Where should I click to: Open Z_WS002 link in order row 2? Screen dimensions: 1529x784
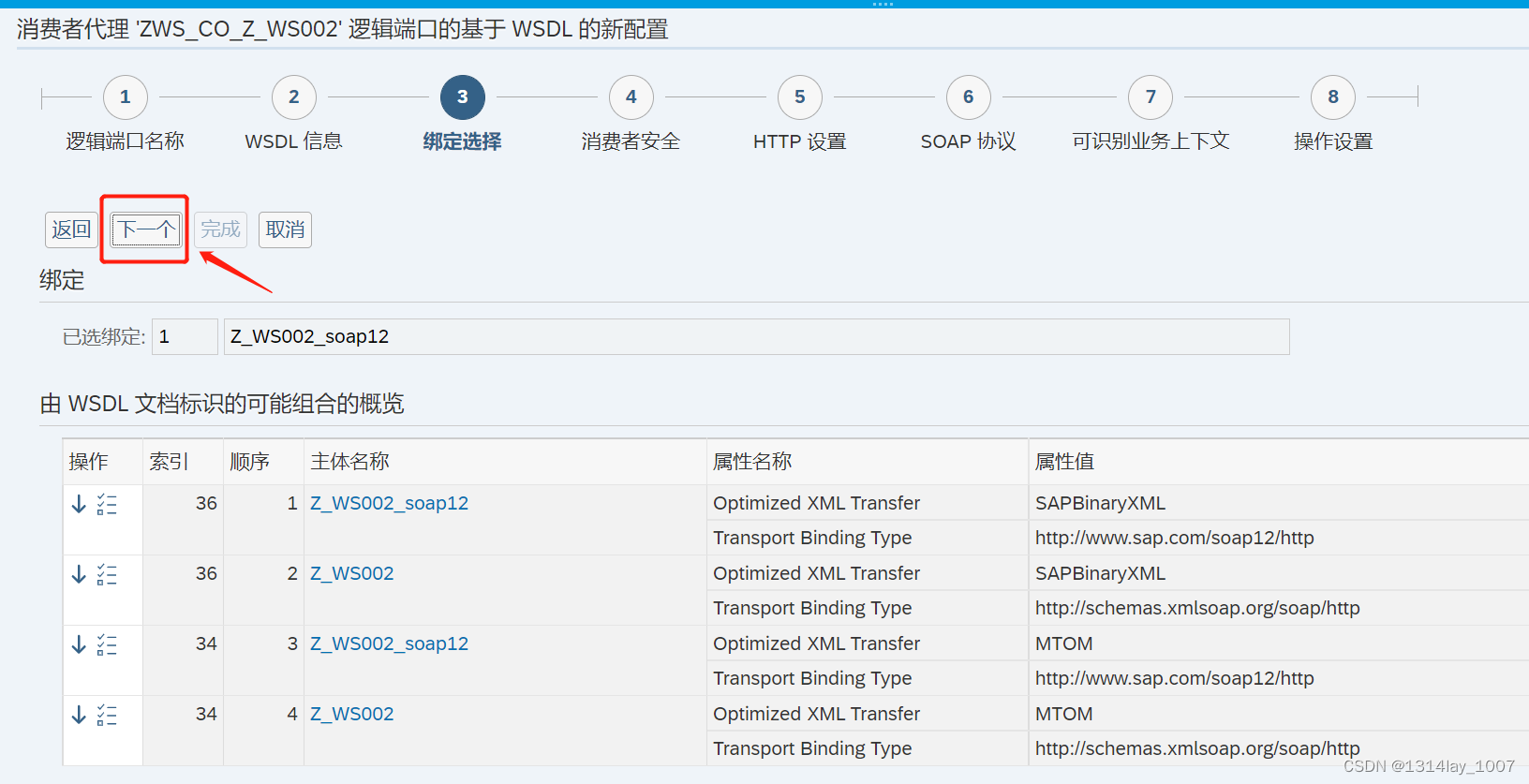(352, 573)
